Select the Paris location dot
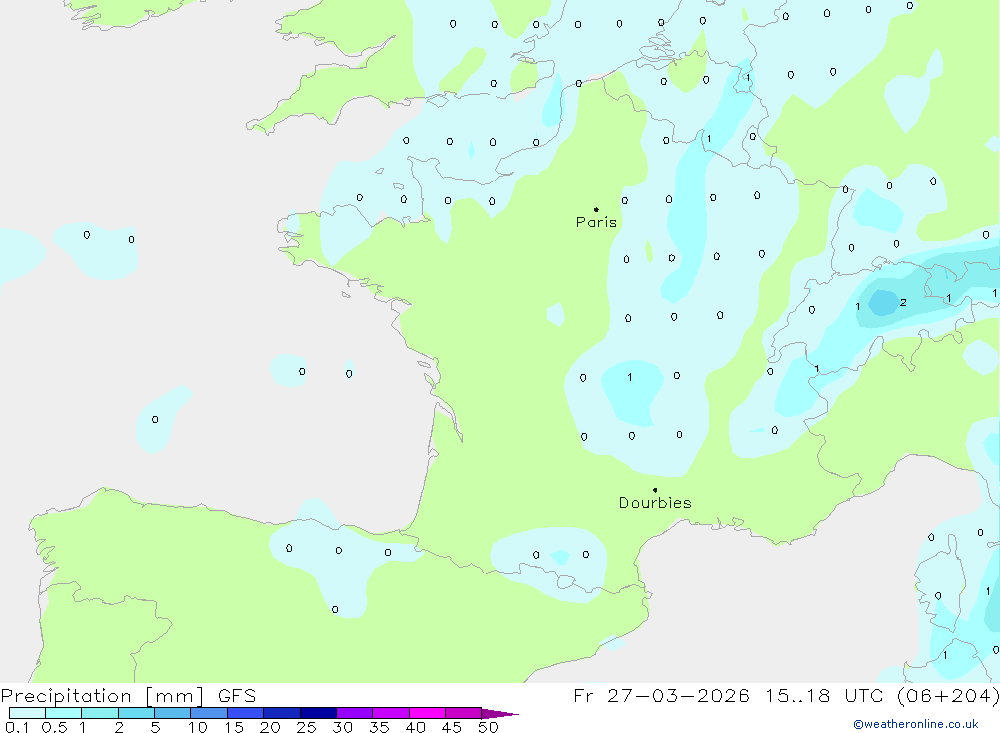Screen dimensions: 1000x733 tap(596, 209)
